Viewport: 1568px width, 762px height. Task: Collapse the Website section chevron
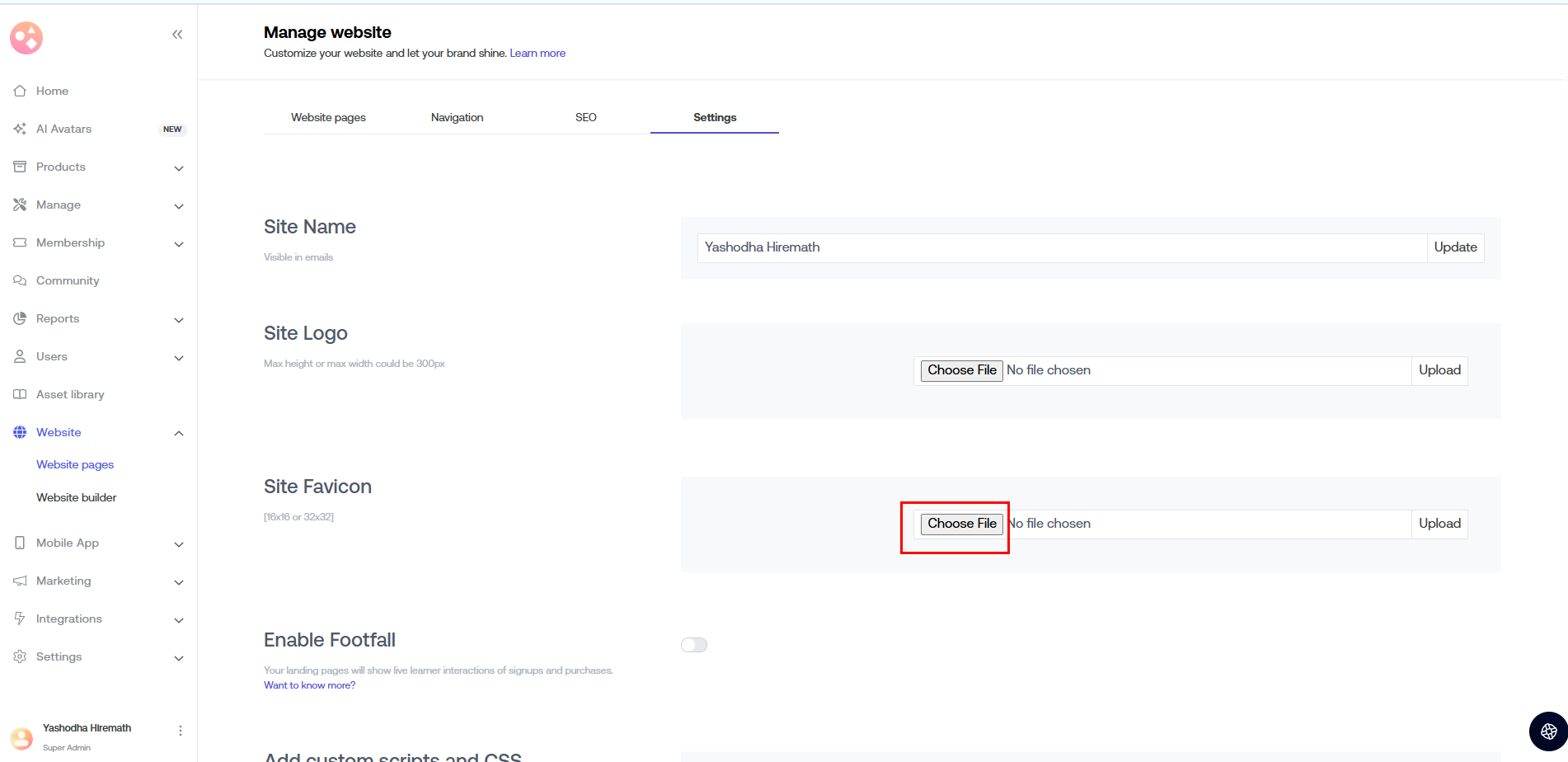click(179, 434)
